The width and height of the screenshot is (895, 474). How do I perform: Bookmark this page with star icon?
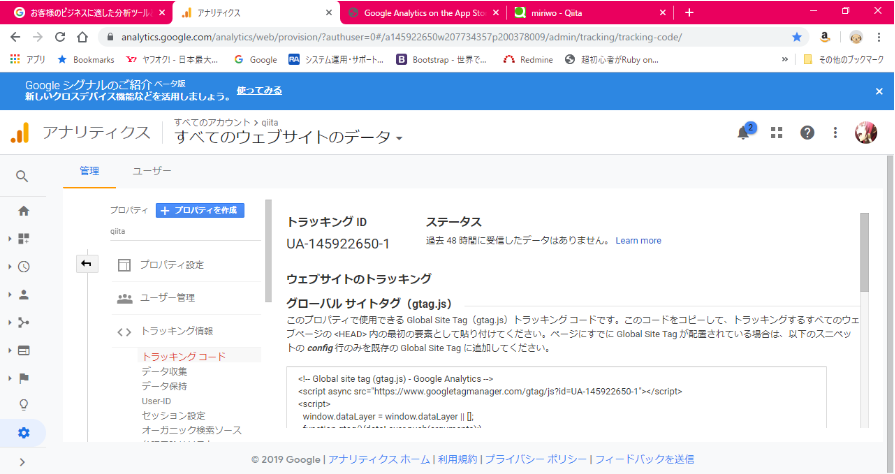coord(797,37)
